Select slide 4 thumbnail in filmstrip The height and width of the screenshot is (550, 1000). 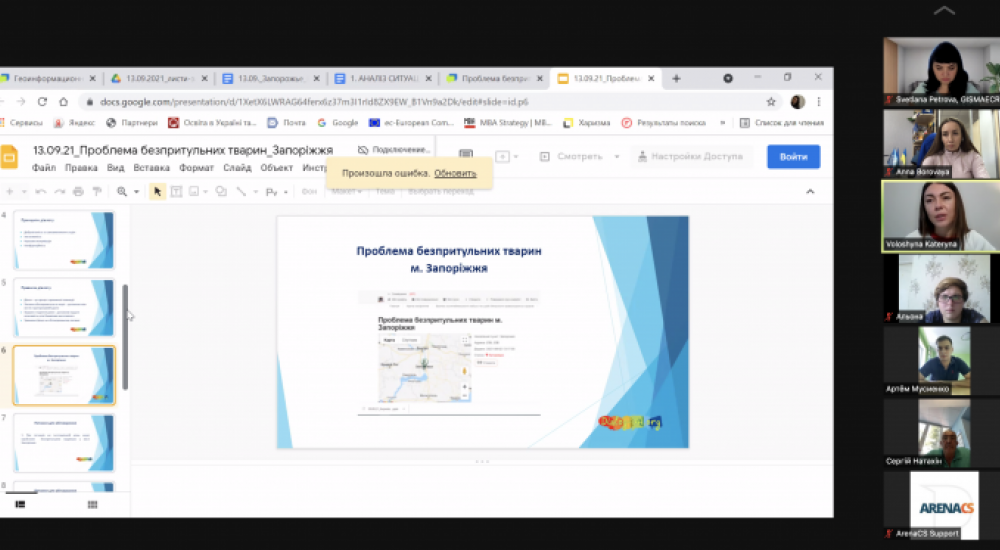pos(64,240)
